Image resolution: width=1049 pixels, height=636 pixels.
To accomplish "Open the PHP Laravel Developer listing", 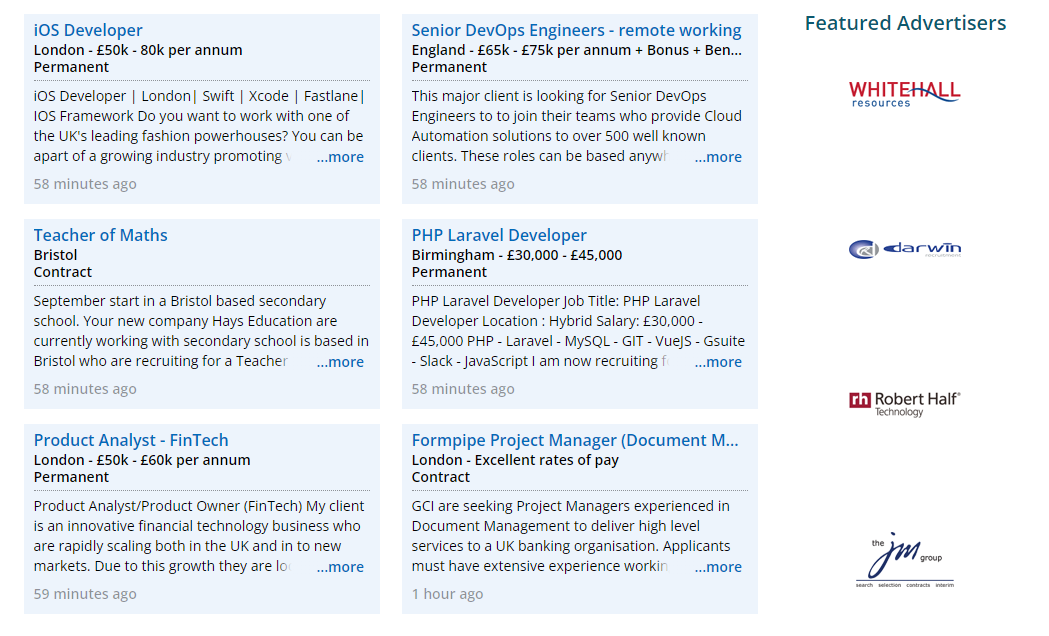I will point(499,235).
